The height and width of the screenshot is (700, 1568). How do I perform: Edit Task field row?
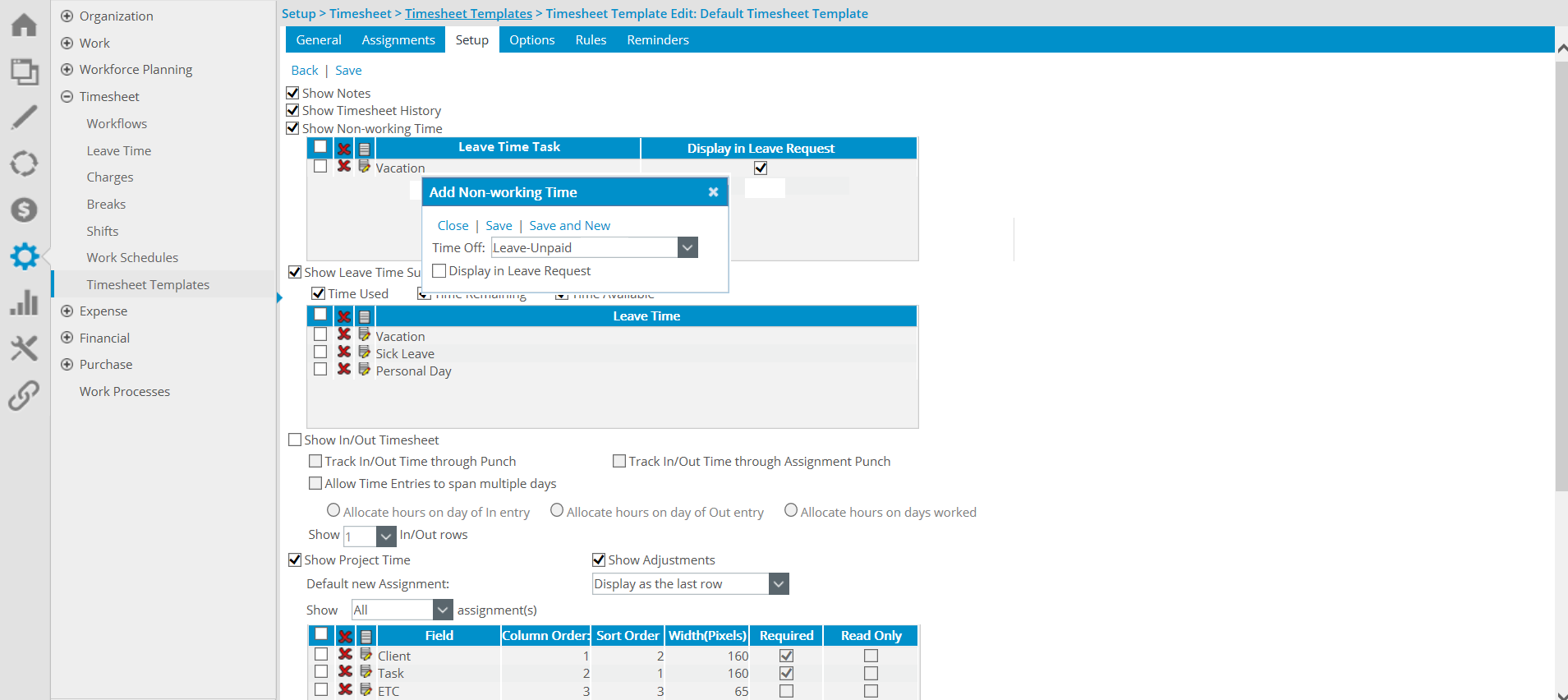(366, 671)
